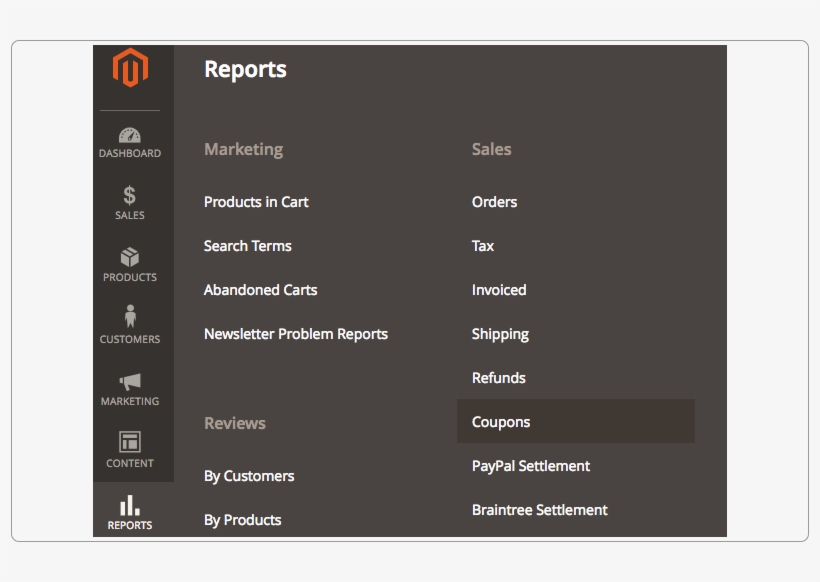Open the Products section icon

(131, 263)
